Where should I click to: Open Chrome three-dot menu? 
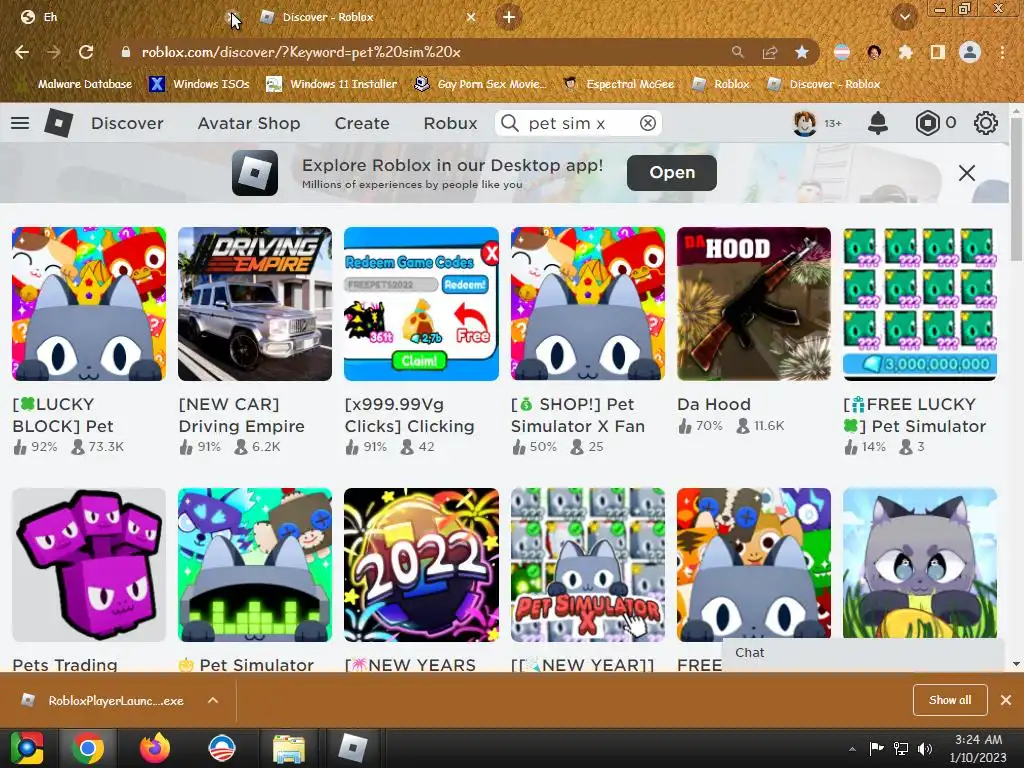coord(1002,52)
